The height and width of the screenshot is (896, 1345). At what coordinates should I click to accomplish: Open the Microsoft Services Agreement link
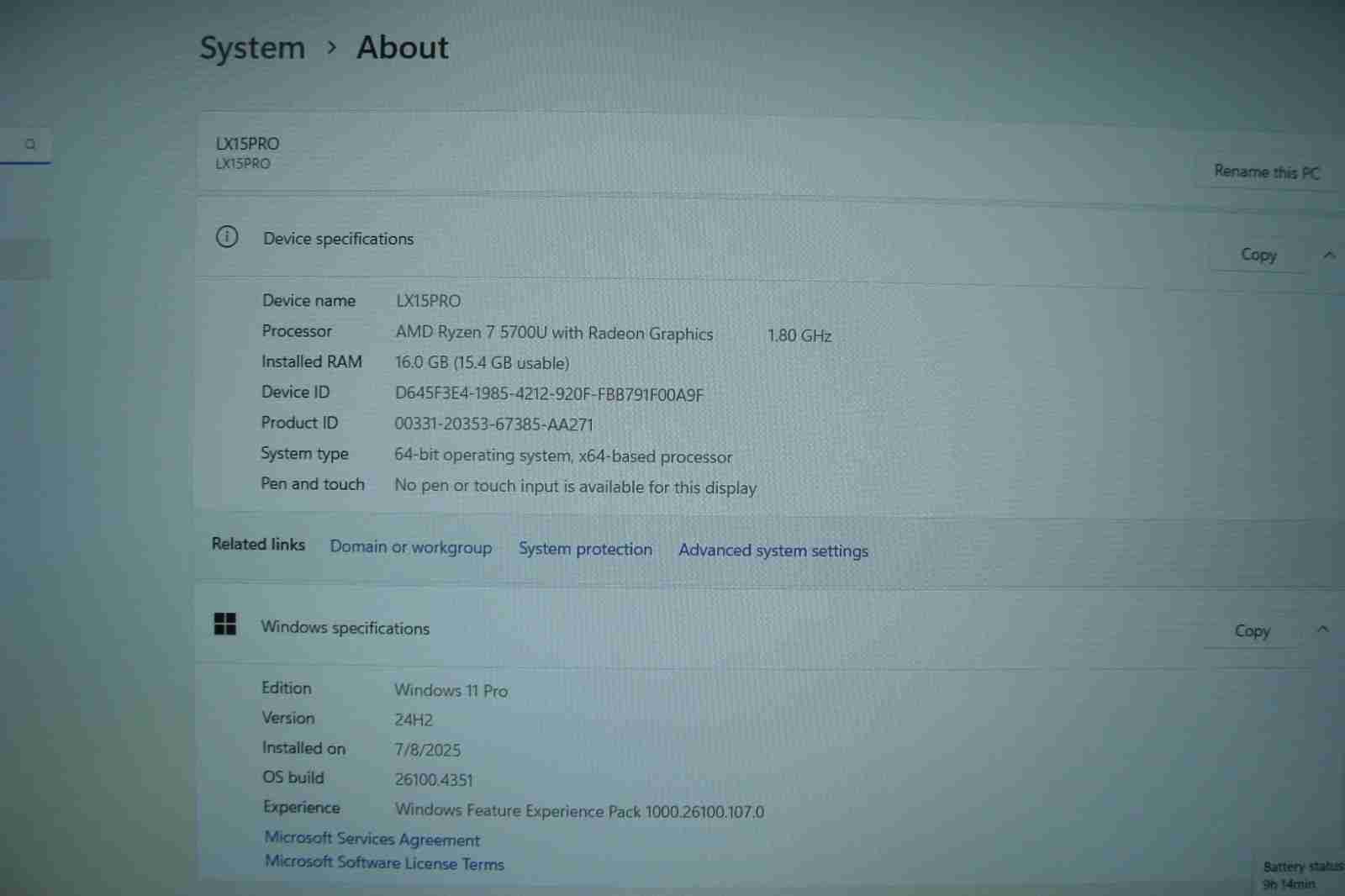point(372,839)
